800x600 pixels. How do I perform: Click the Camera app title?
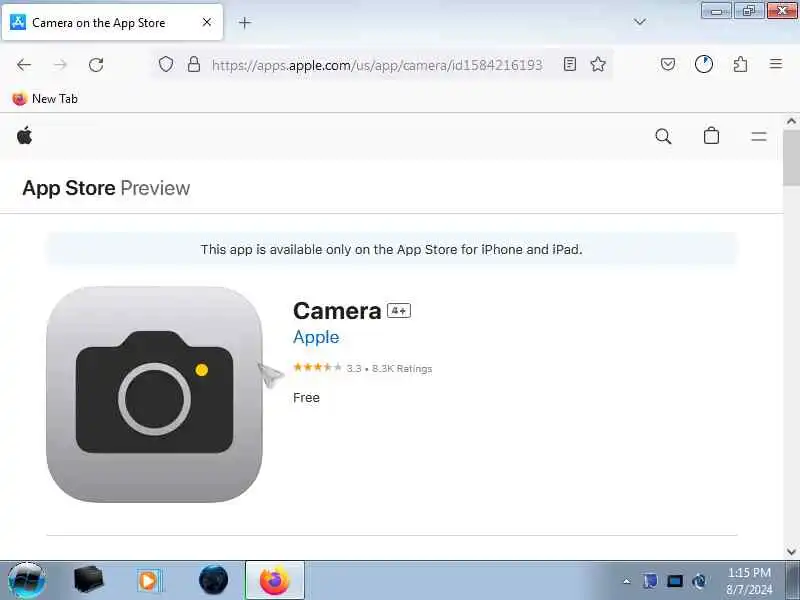pos(337,311)
